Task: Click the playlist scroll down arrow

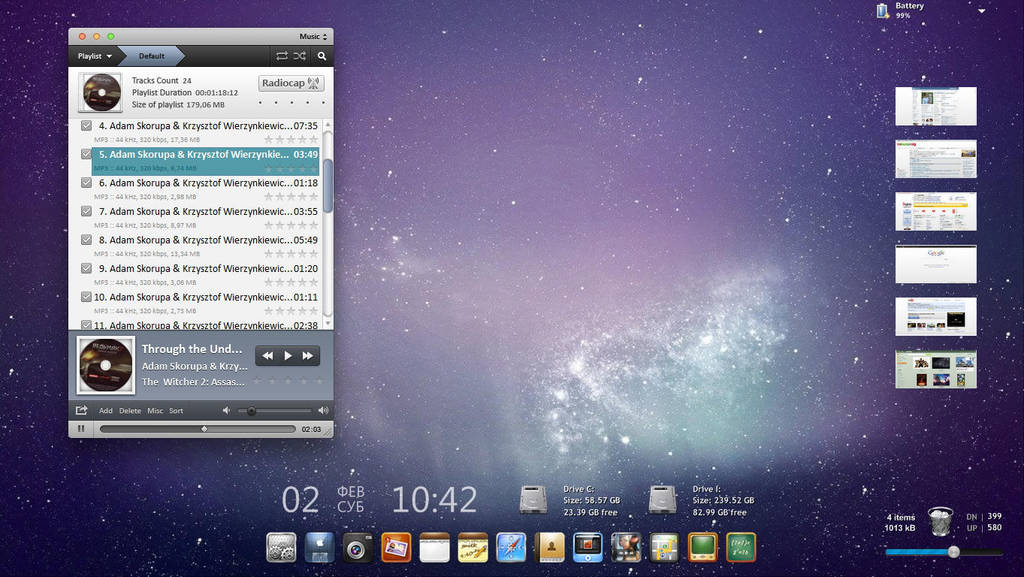Action: click(328, 323)
